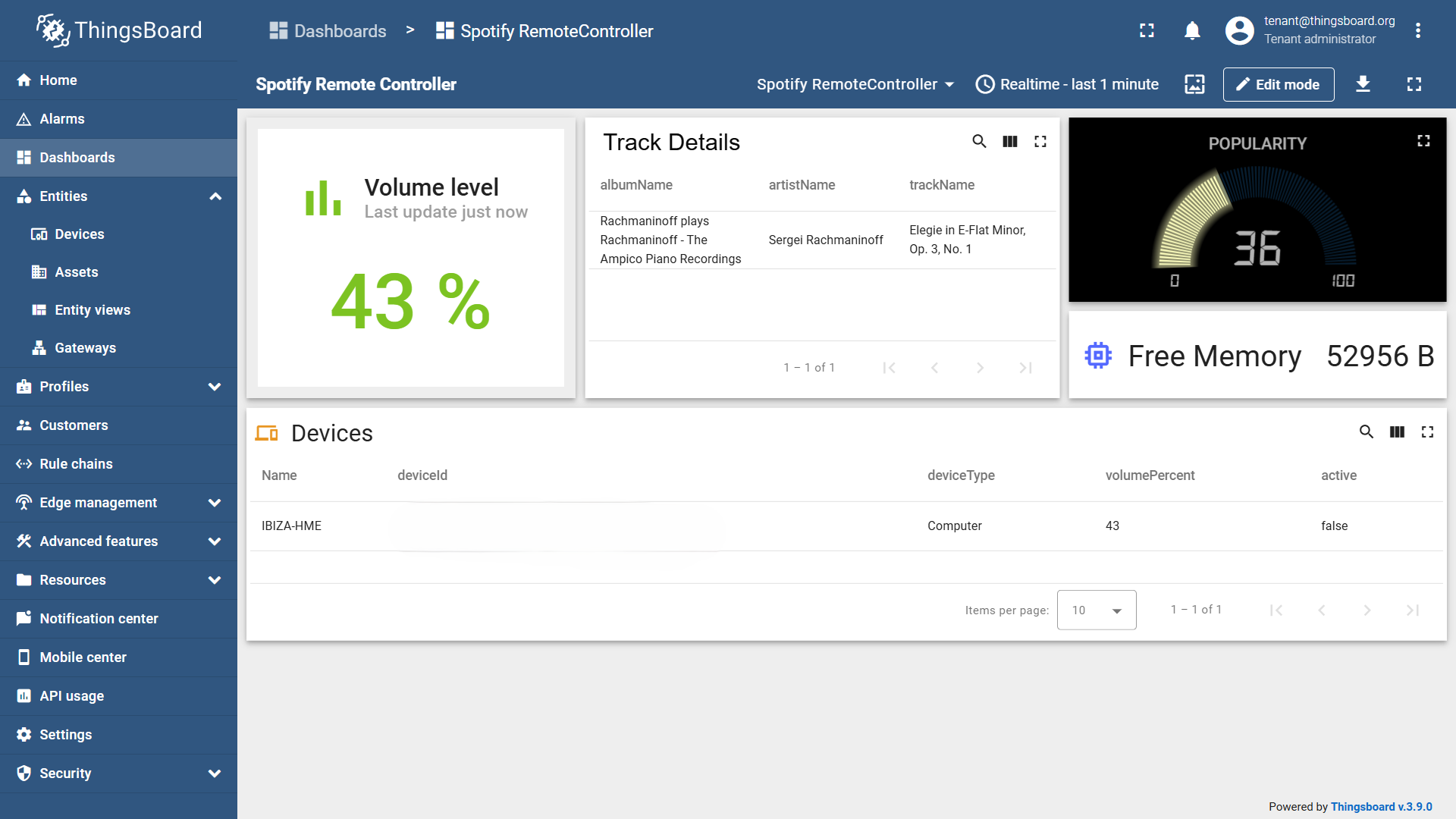Go to previous page in Devices table
1456x819 pixels.
point(1321,610)
